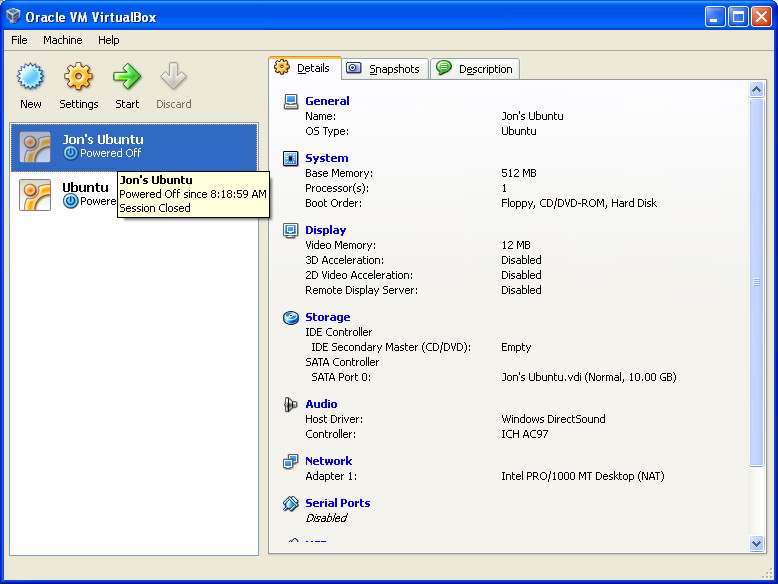Image resolution: width=778 pixels, height=584 pixels.
Task: Click the greyed Discard arrow icon
Action: pos(173,76)
